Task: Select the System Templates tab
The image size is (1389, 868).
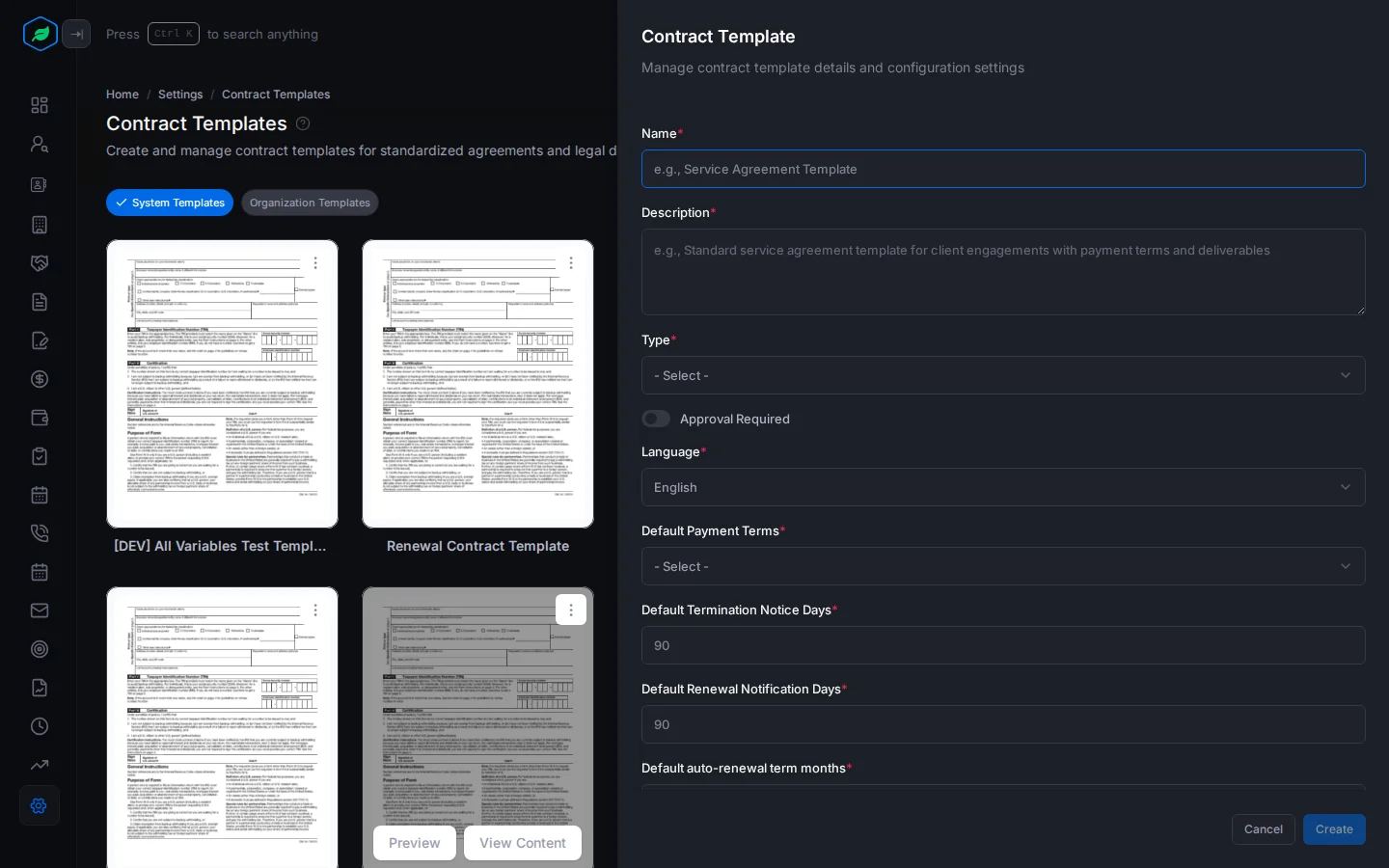Action: 170,203
